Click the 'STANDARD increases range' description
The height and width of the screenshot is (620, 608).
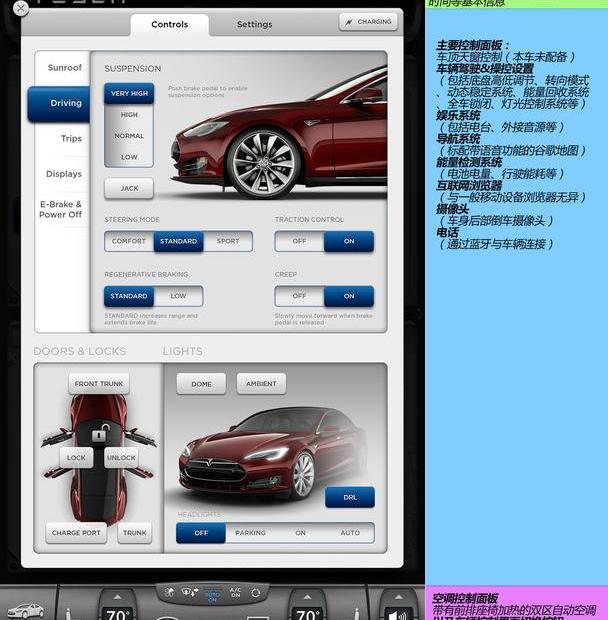click(x=151, y=319)
